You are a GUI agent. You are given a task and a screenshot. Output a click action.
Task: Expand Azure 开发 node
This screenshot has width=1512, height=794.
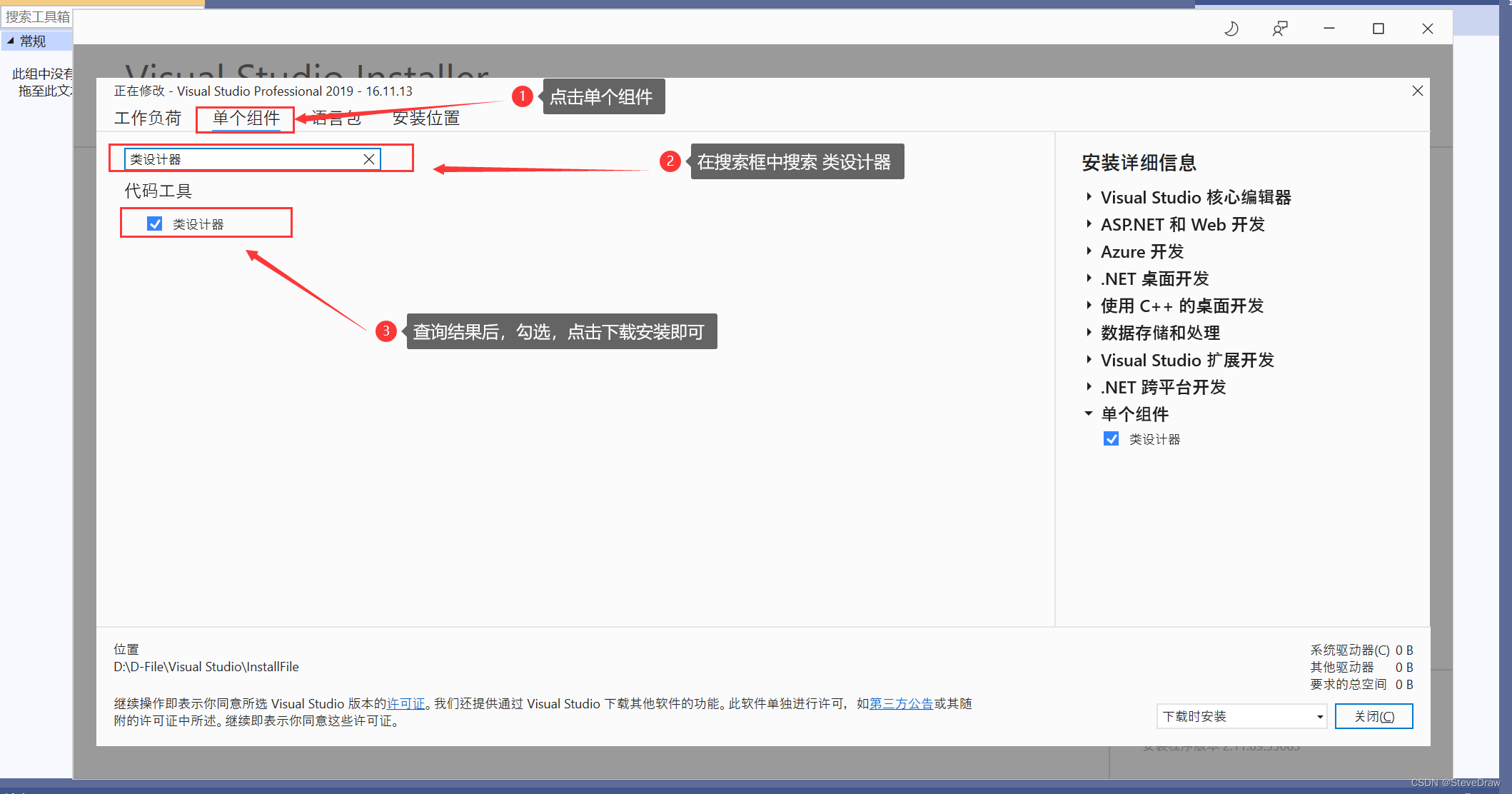pyautogui.click(x=1089, y=251)
